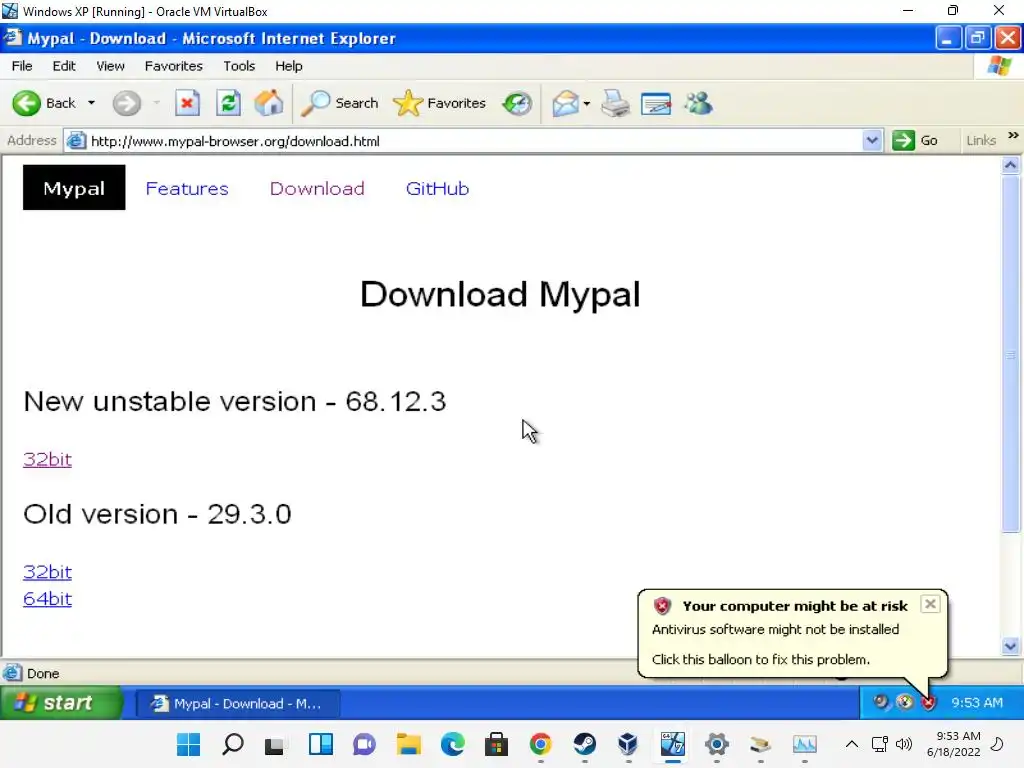
Task: Download the 32bit old version 29.3.0
Action: (47, 572)
